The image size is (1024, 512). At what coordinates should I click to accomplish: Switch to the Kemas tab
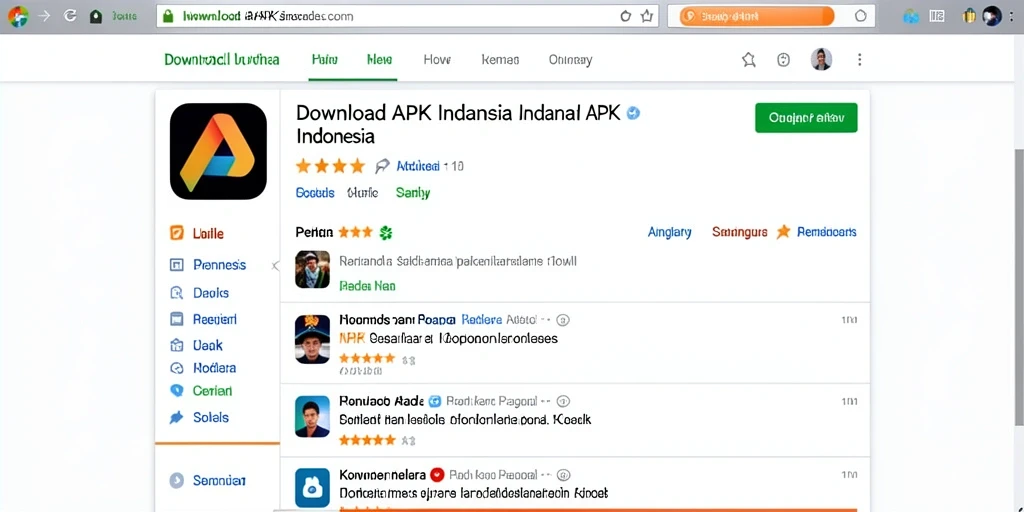click(500, 59)
